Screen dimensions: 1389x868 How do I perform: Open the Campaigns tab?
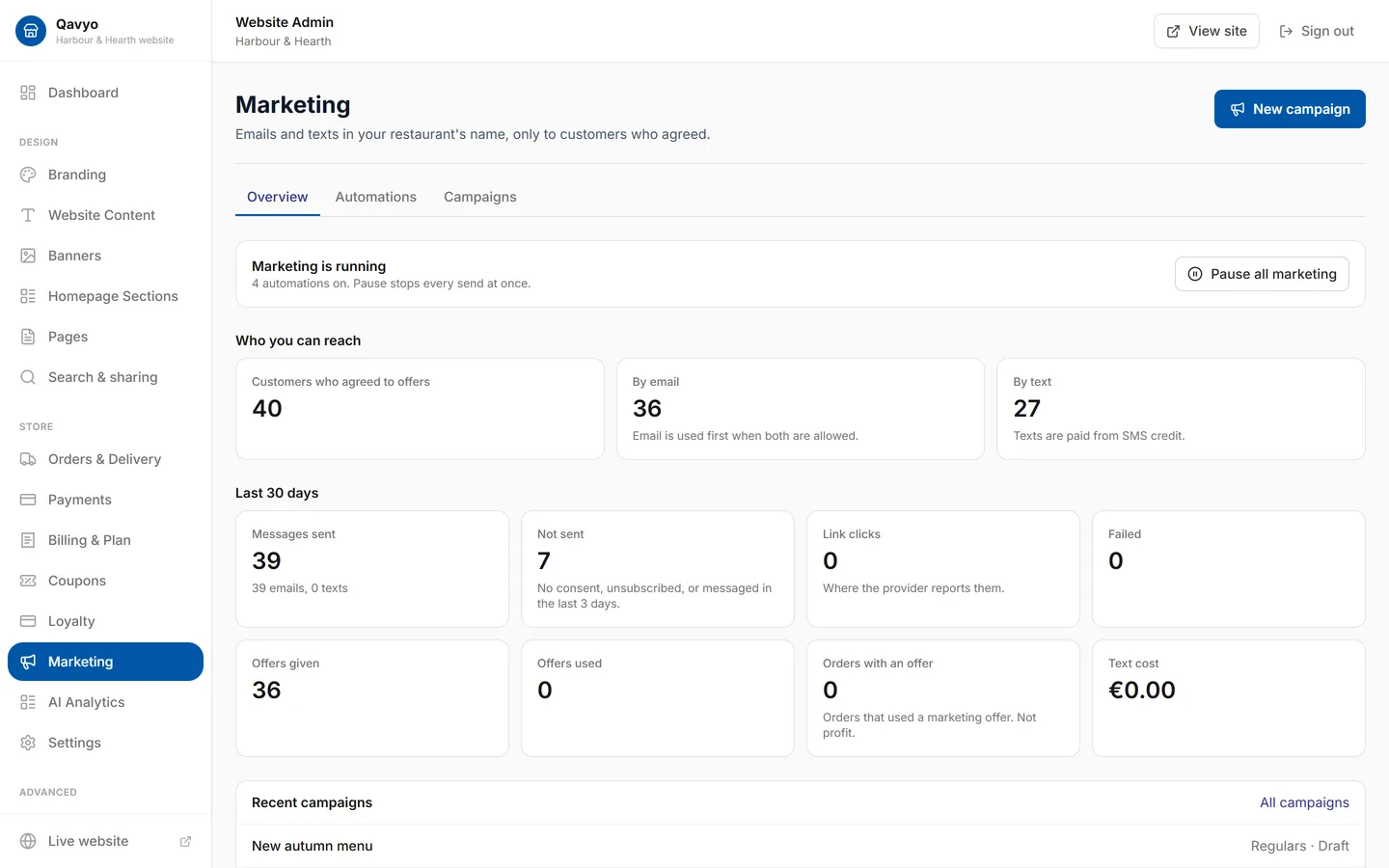click(480, 197)
